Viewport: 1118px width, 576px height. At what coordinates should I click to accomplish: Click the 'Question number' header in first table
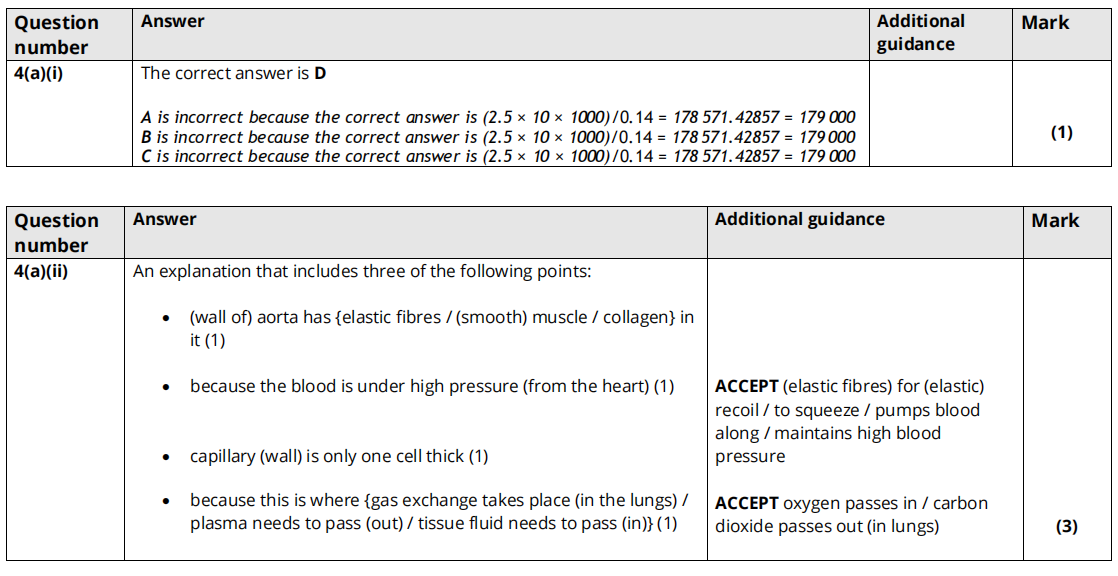point(57,35)
